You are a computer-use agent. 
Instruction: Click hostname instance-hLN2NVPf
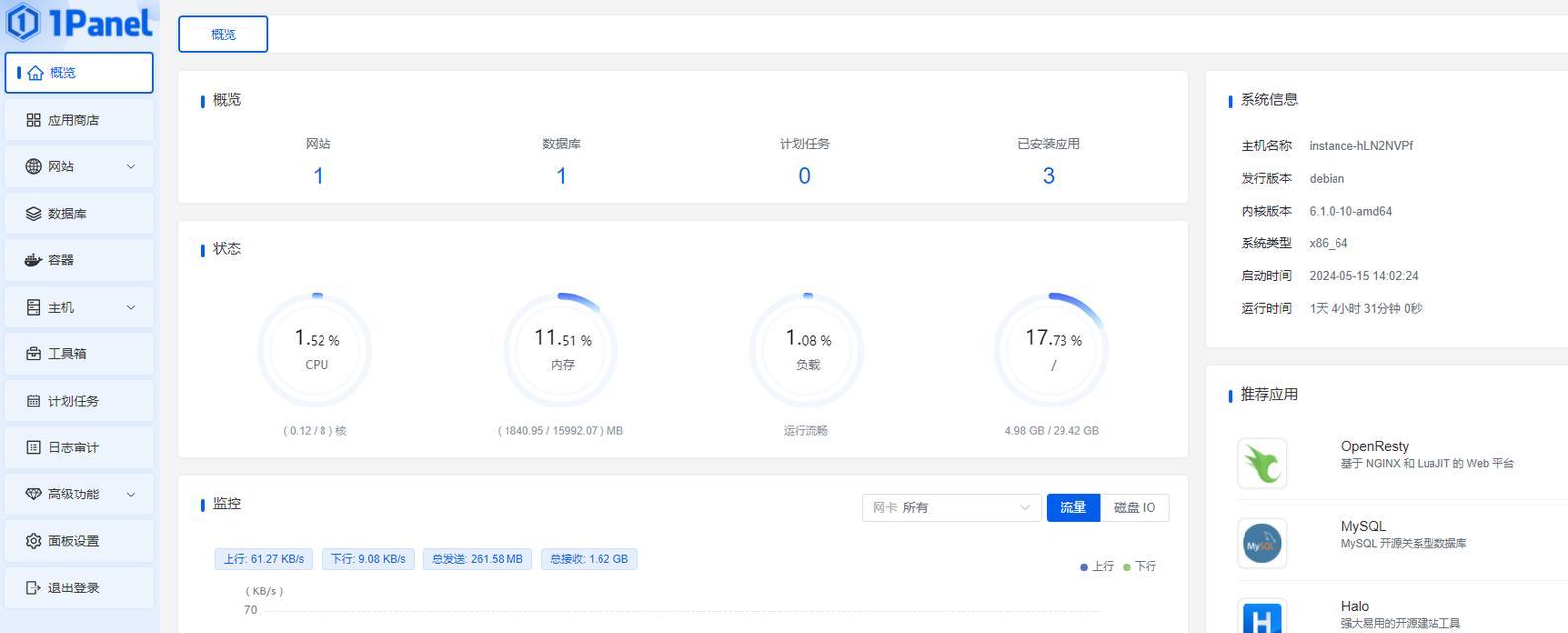click(x=1360, y=146)
